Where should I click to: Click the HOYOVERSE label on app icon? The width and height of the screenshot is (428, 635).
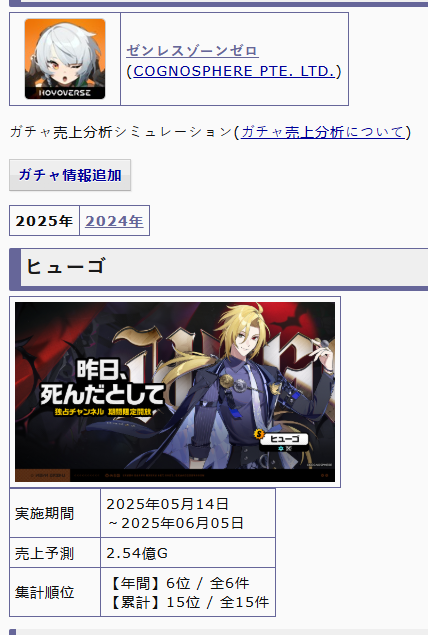(65, 93)
